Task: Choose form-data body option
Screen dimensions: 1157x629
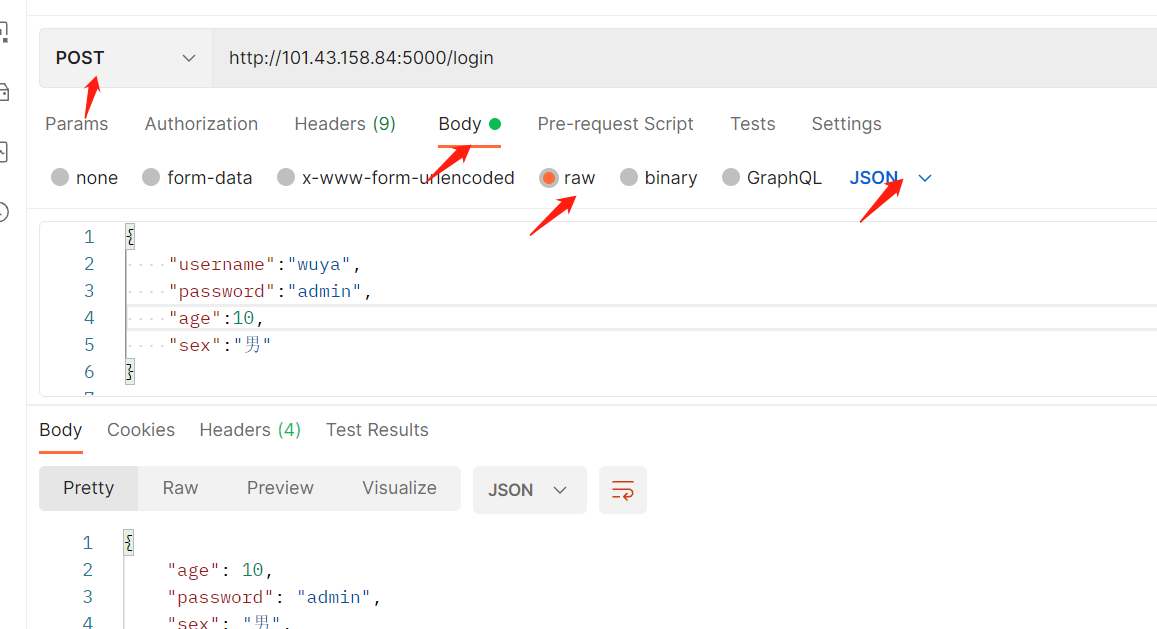Action: click(x=151, y=178)
